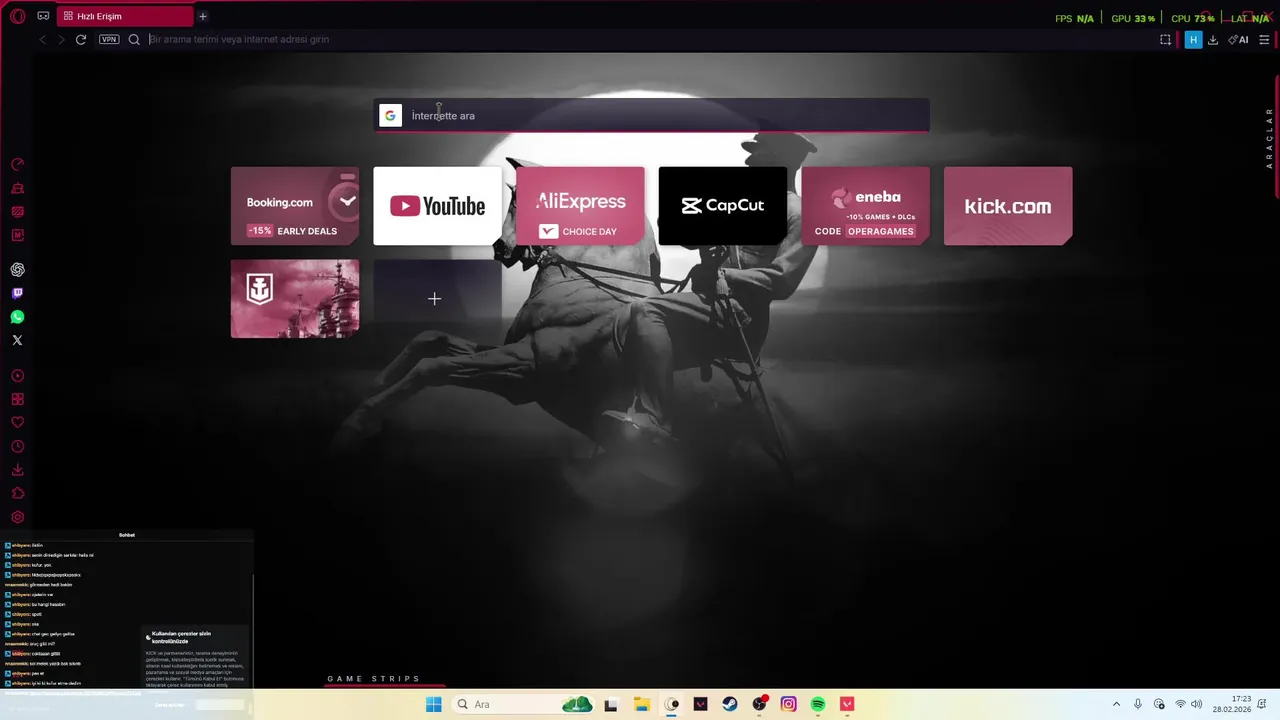Click the taskbar Ara search box
Image resolution: width=1280 pixels, height=720 pixels.
coord(522,704)
